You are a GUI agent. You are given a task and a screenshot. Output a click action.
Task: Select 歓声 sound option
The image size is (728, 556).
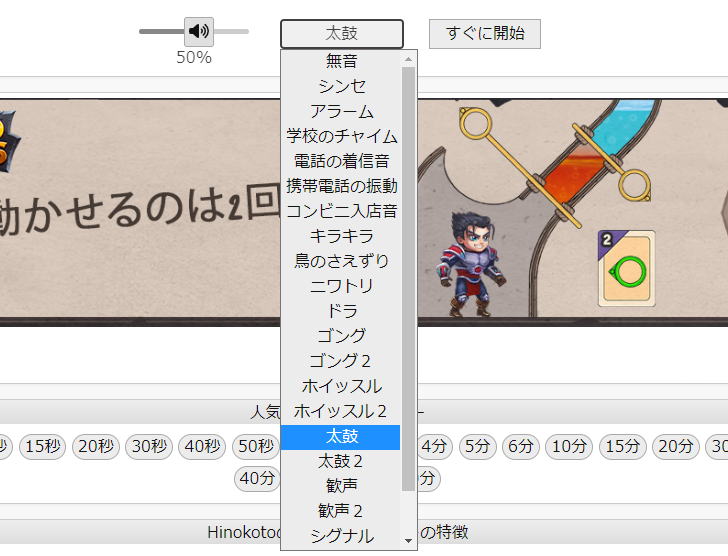pos(341,486)
